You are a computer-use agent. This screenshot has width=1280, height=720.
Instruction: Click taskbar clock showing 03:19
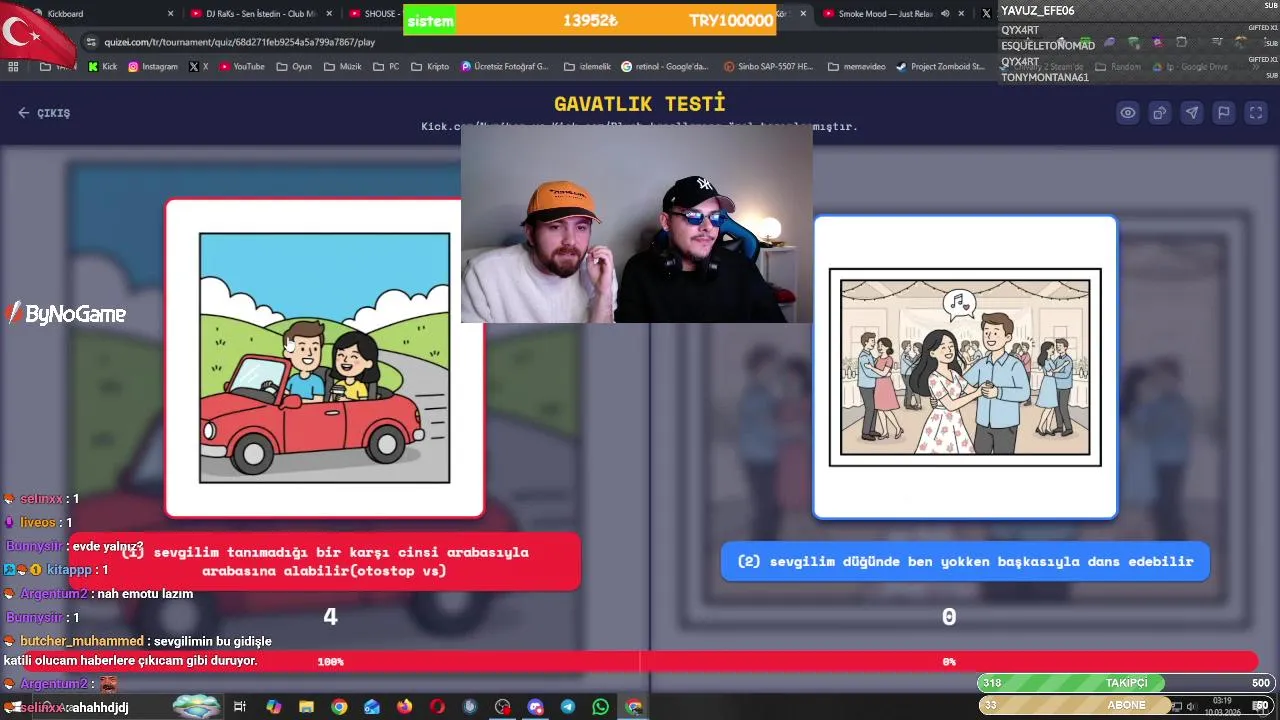(1222, 706)
